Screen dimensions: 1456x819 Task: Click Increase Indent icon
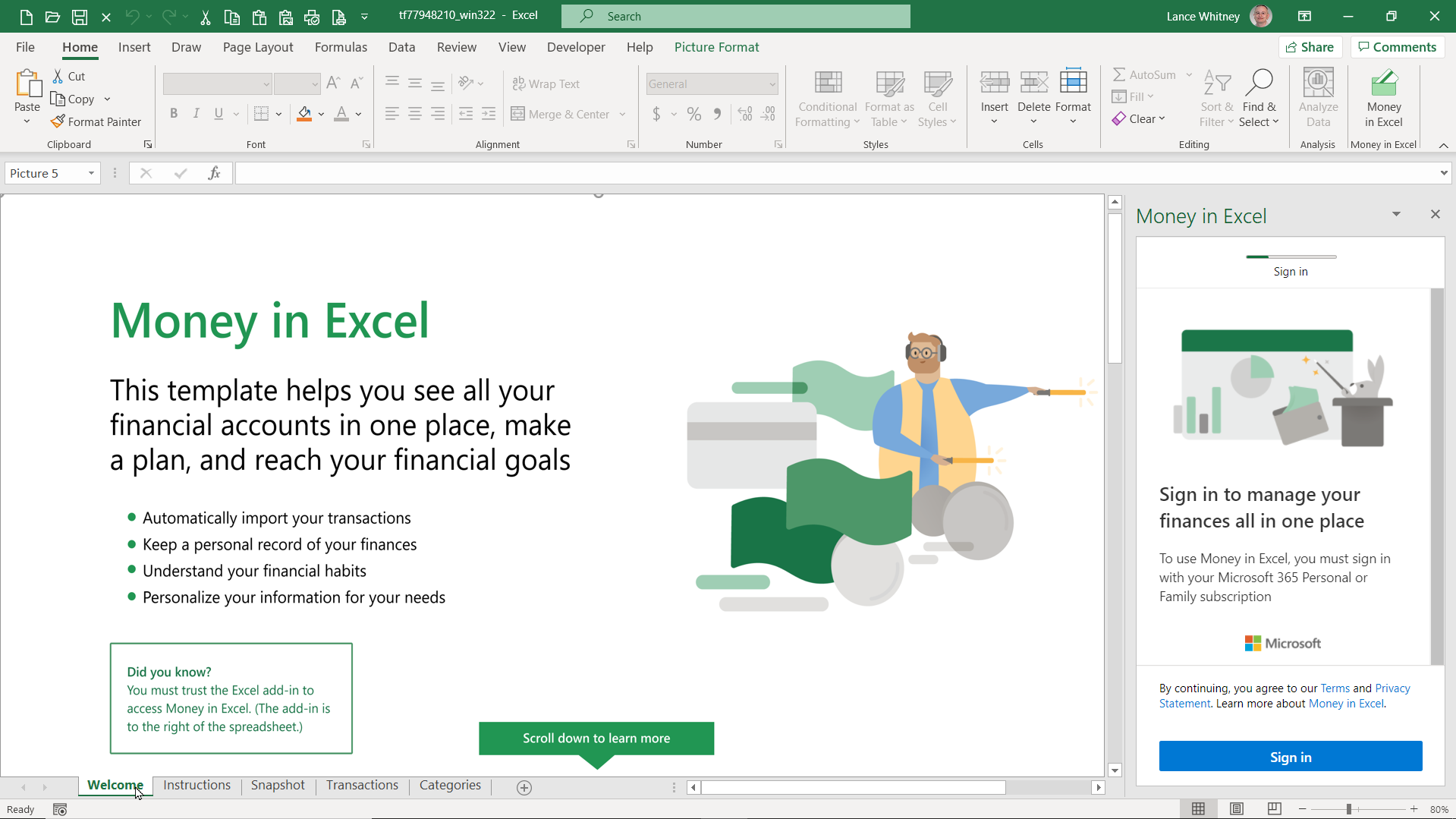pyautogui.click(x=489, y=114)
